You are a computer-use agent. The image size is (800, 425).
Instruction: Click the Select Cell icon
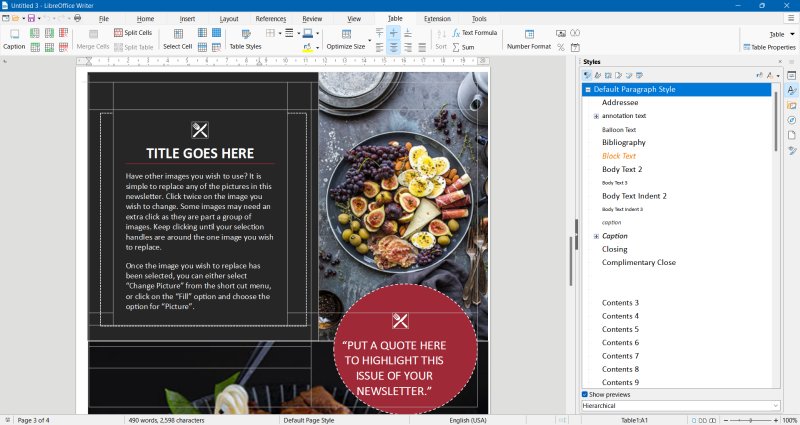click(x=177, y=34)
